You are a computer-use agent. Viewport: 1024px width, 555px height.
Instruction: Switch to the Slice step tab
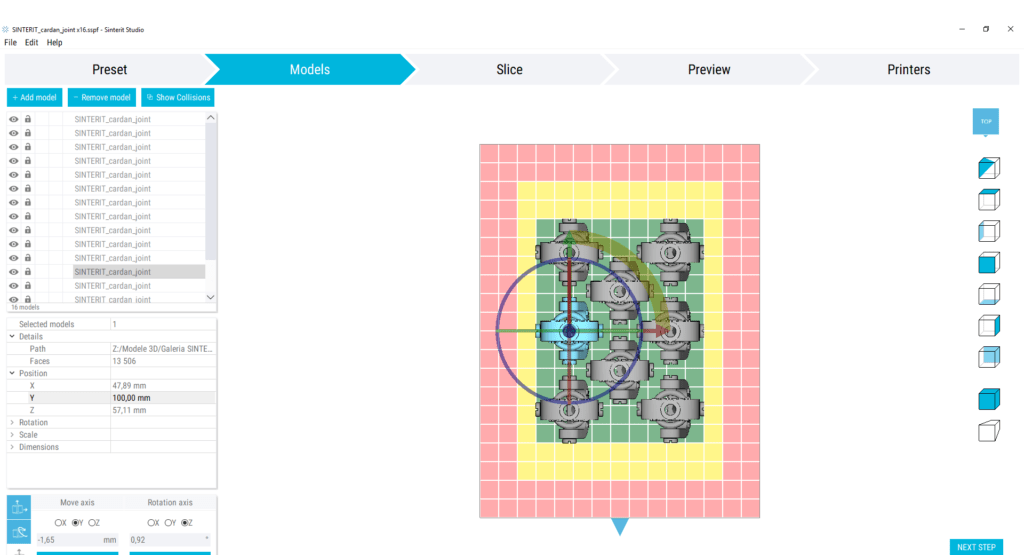pos(509,69)
